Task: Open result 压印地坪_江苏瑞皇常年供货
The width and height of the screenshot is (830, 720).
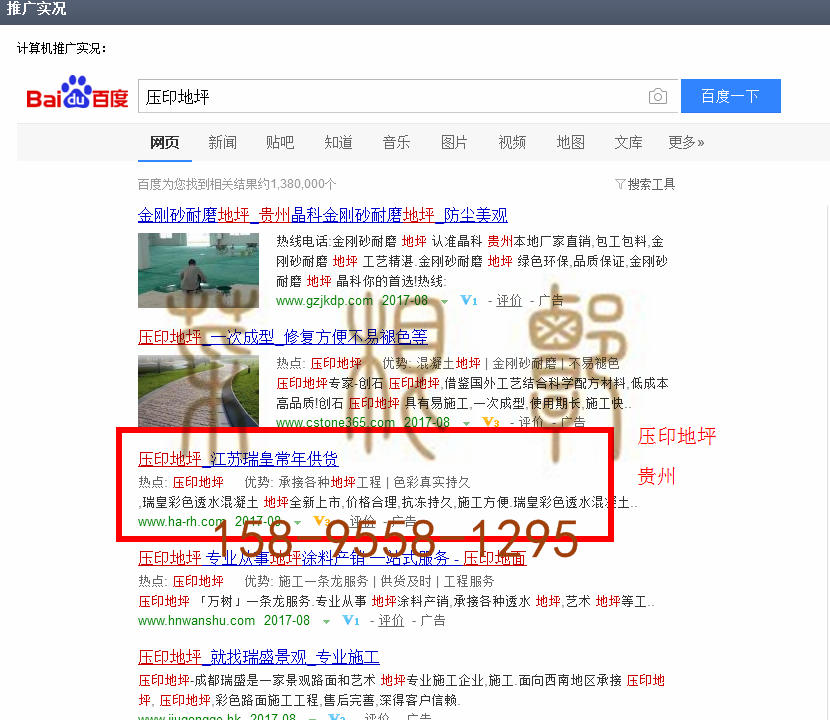Action: click(x=238, y=459)
